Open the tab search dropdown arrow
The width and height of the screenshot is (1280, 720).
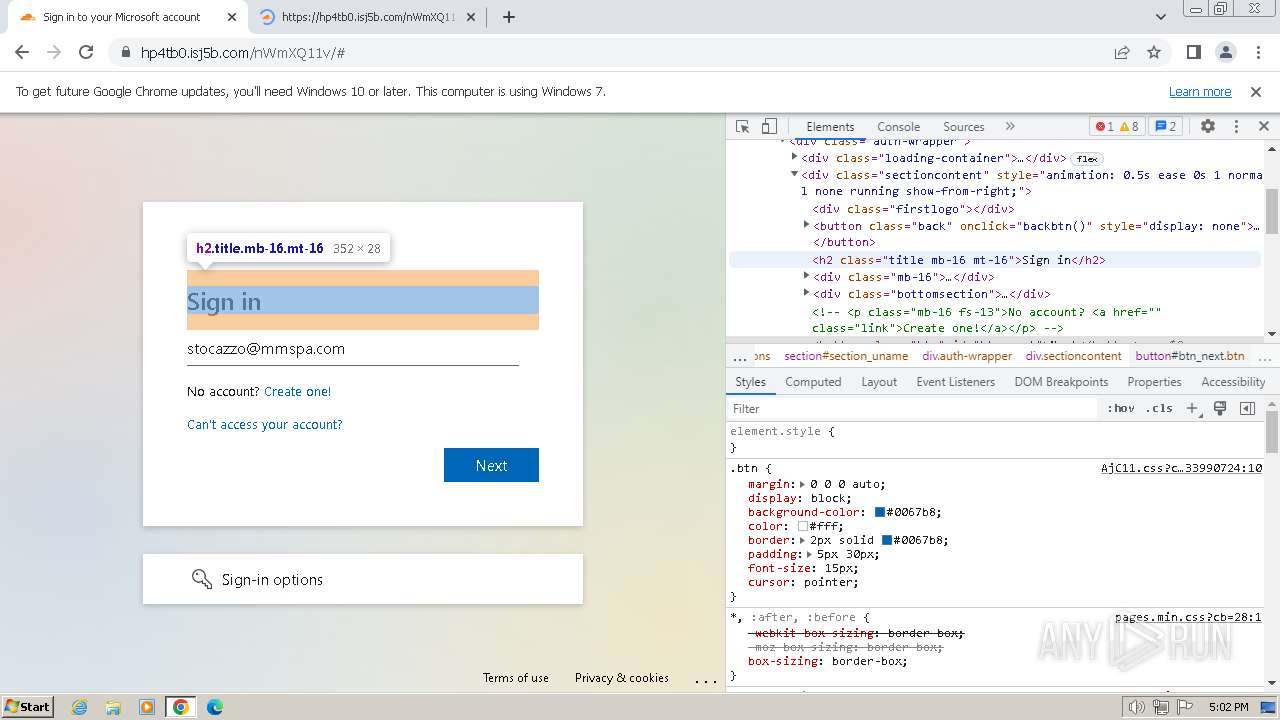1161,17
